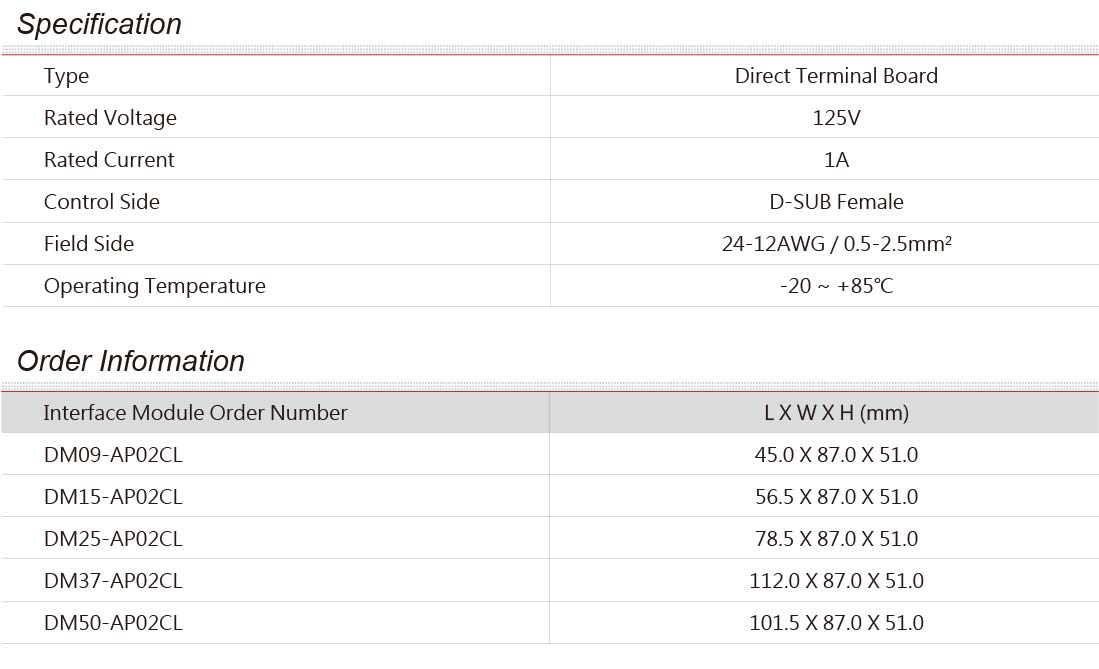Click the Order Information heading
The width and height of the screenshot is (1099, 669).
click(x=131, y=361)
